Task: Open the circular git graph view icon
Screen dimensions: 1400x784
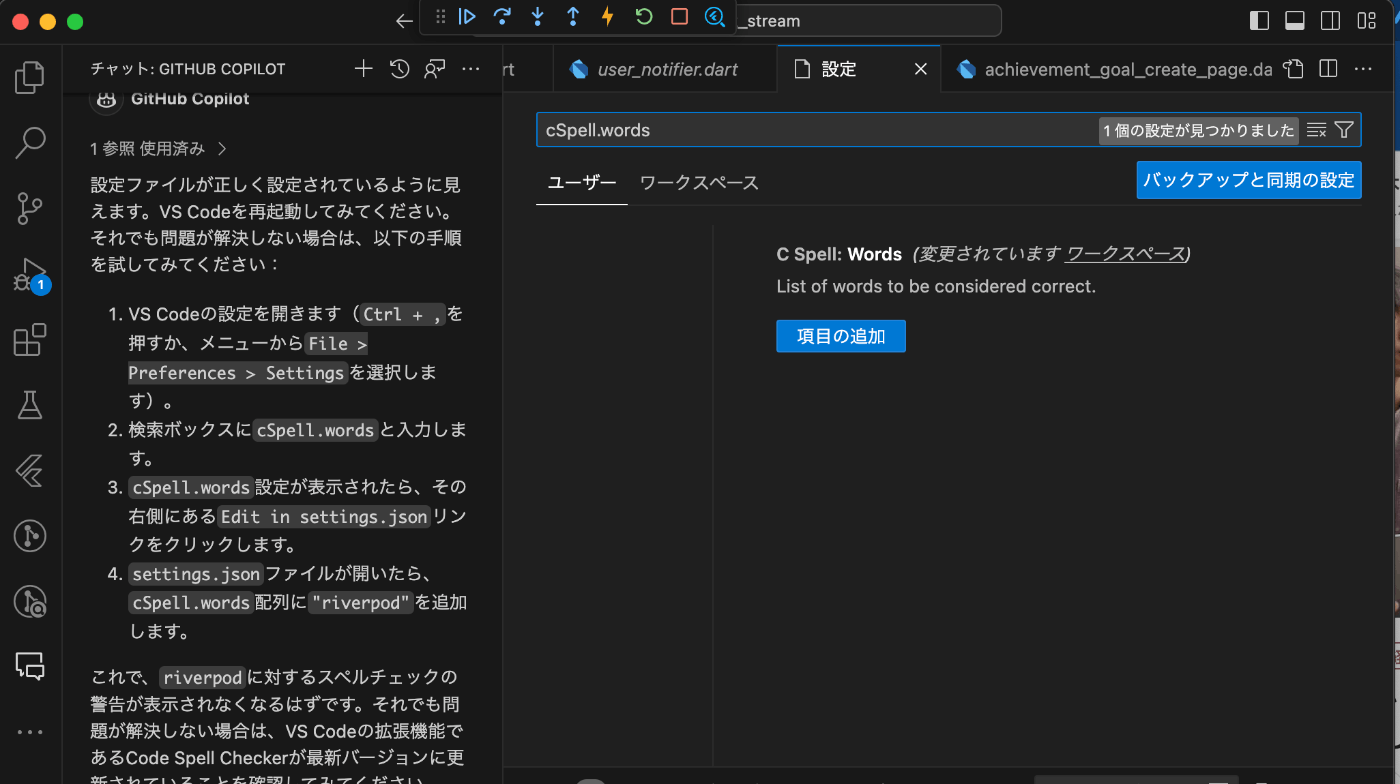Action: (x=30, y=536)
